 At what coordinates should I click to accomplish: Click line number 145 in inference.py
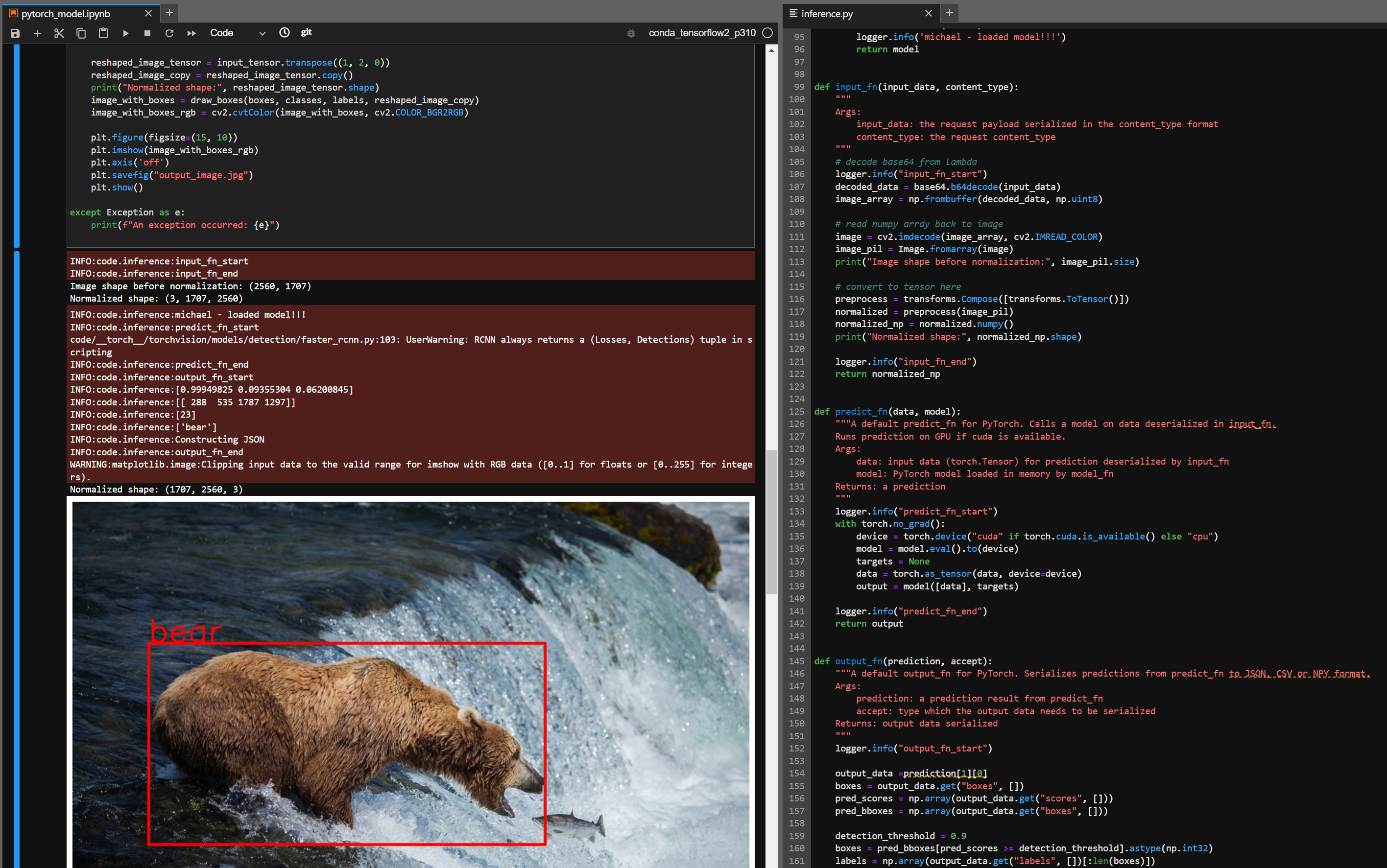(x=796, y=661)
